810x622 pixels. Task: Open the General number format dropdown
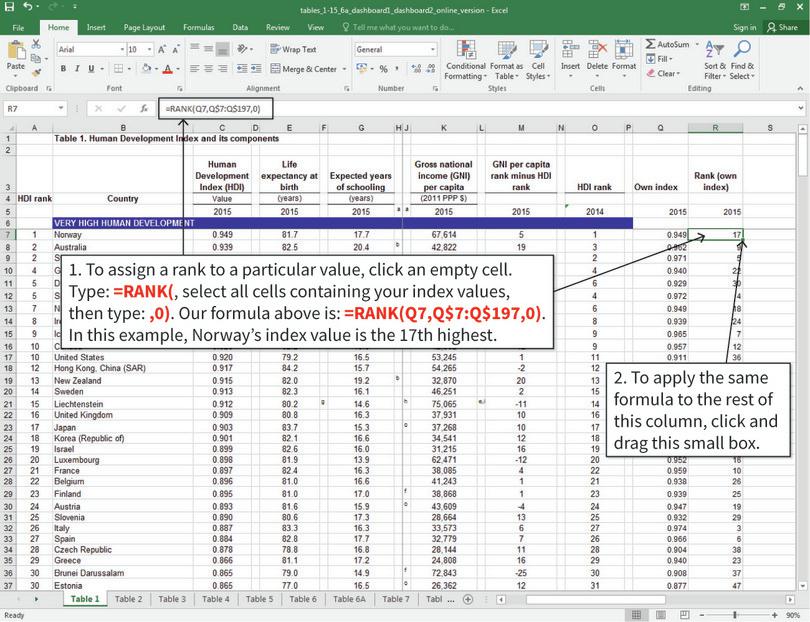click(x=432, y=48)
